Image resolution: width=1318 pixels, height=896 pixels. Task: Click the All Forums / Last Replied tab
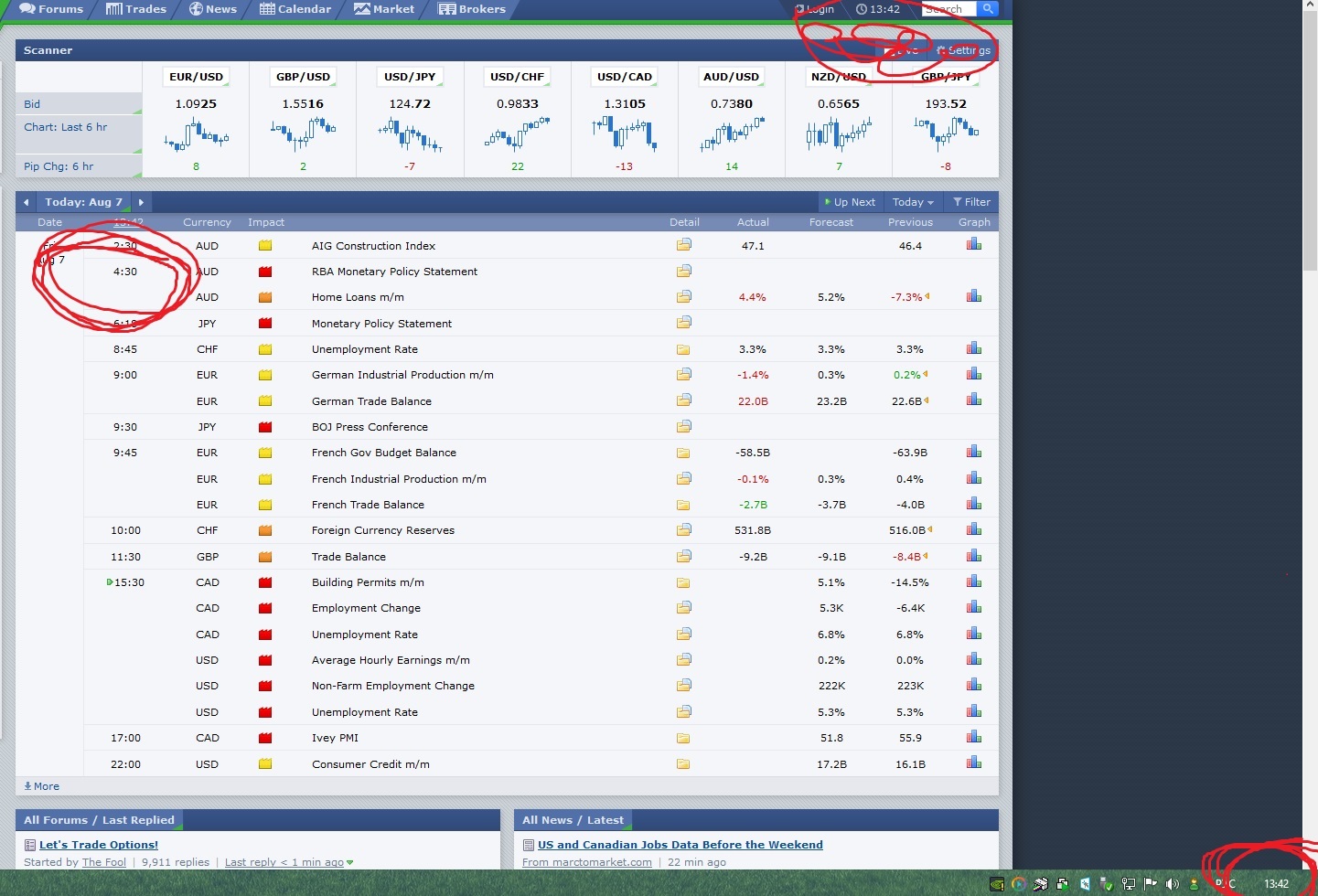coord(99,820)
